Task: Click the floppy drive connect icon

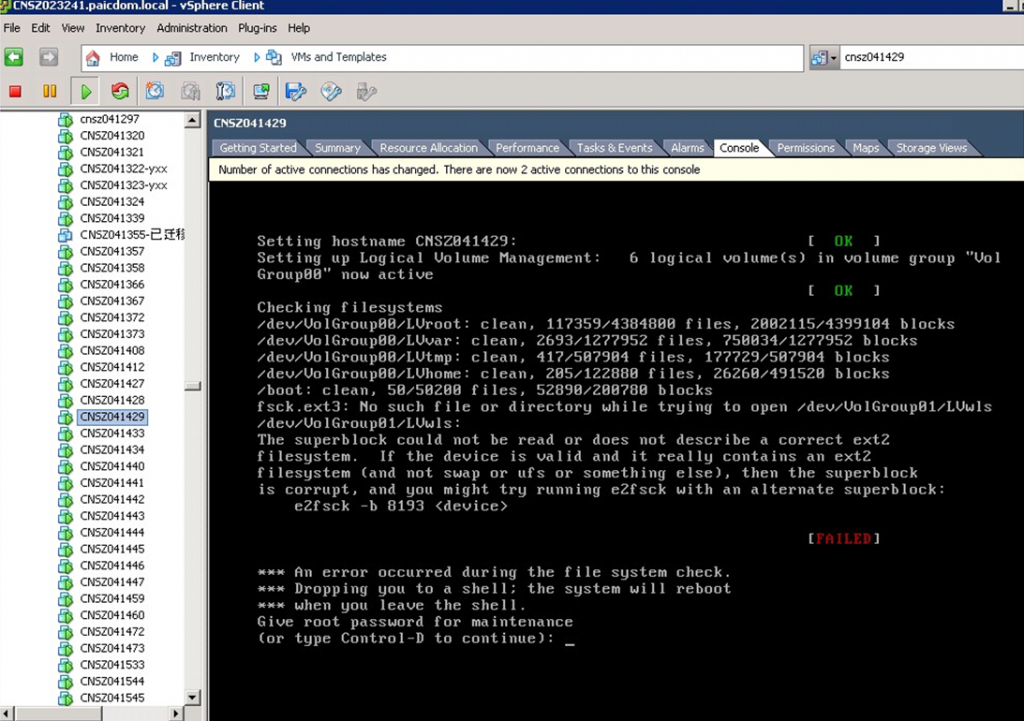Action: [x=296, y=91]
